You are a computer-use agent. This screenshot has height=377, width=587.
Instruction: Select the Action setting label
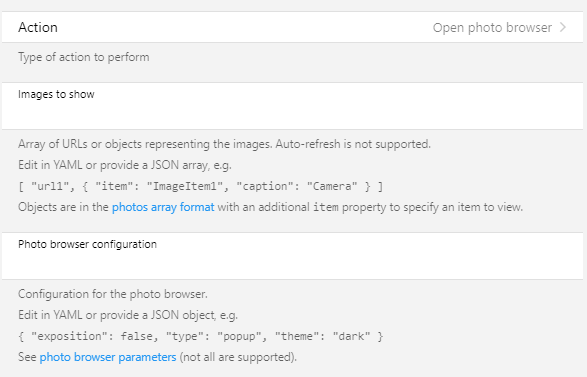pyautogui.click(x=38, y=27)
